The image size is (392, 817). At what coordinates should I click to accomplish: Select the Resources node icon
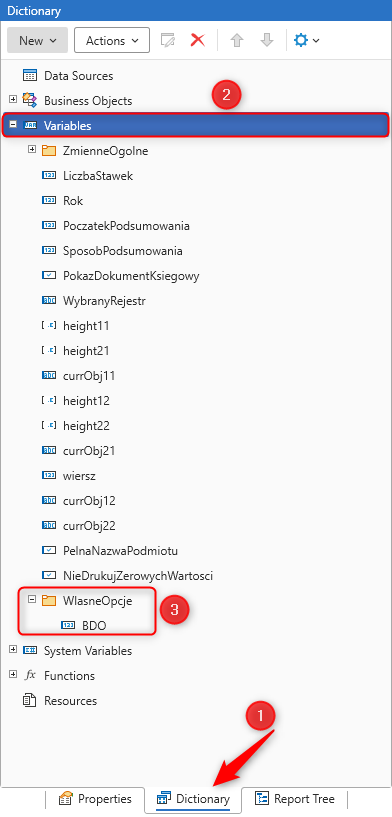coord(30,700)
